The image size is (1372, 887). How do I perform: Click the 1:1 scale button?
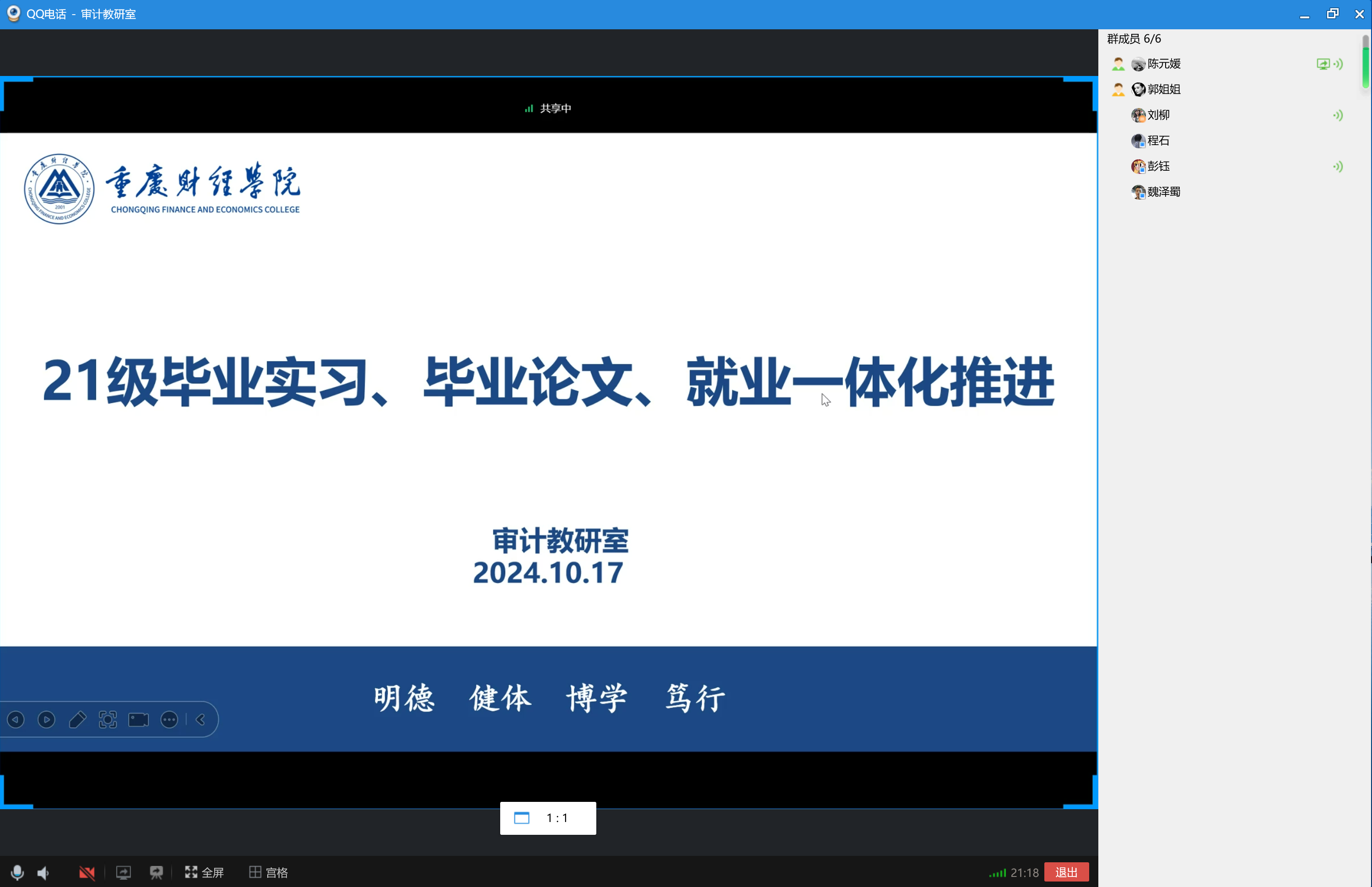(x=548, y=818)
